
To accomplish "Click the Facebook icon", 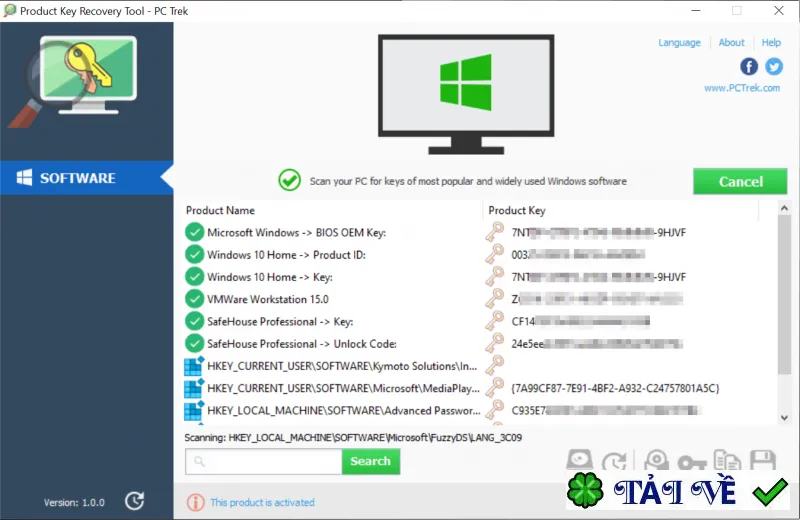I will (748, 66).
